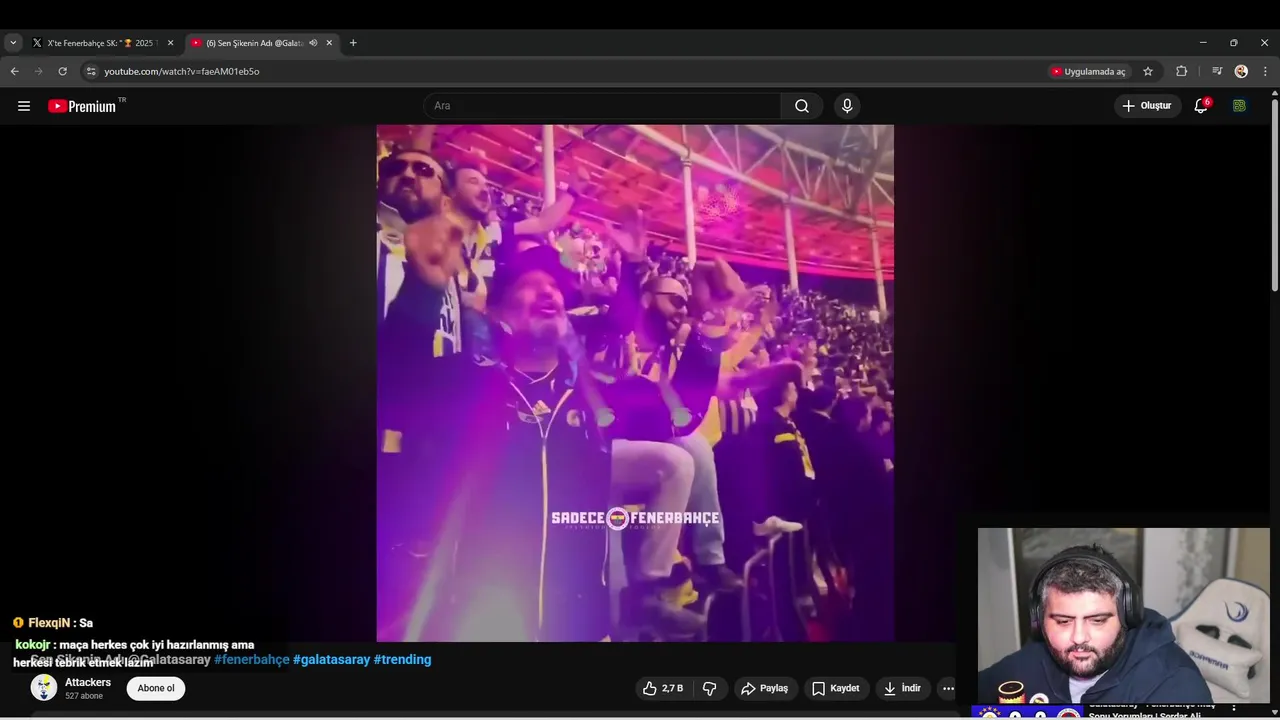Click the Oluştur create button
Screen dimensions: 1280x720
pyautogui.click(x=1147, y=106)
